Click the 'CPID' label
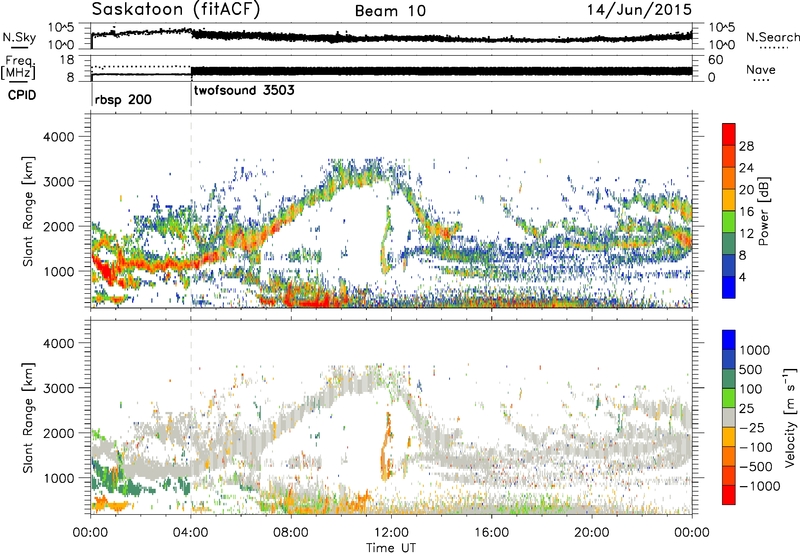Viewport: 800px width, 554px height. pos(22,95)
